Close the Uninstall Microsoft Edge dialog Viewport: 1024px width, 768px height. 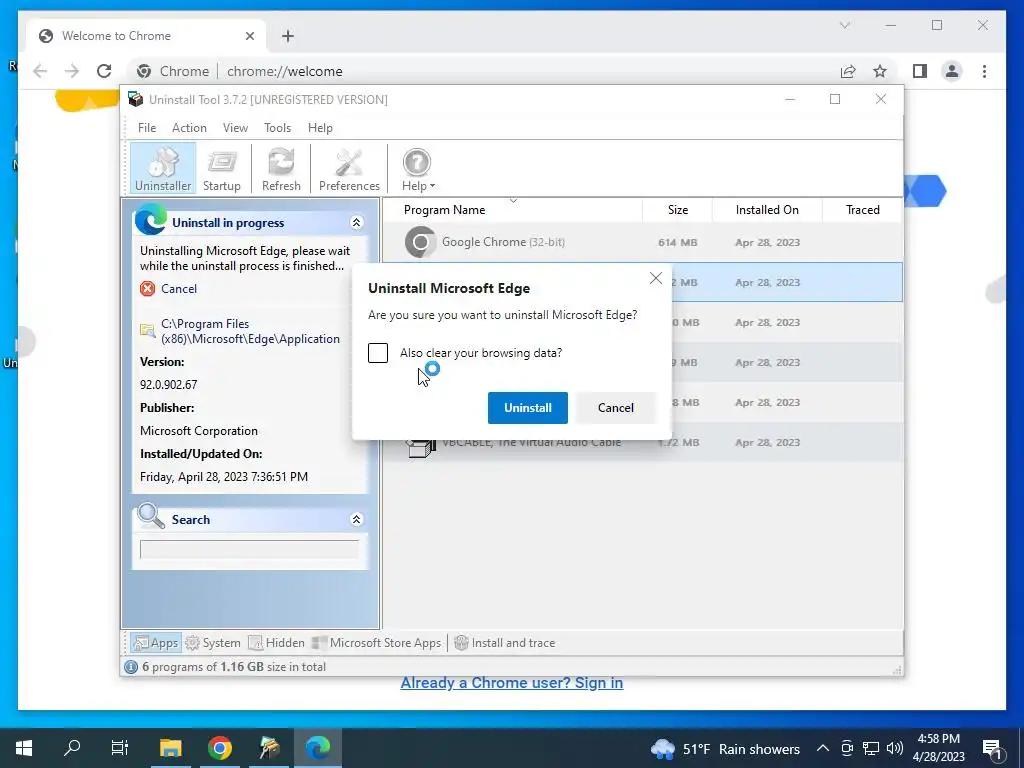(656, 278)
